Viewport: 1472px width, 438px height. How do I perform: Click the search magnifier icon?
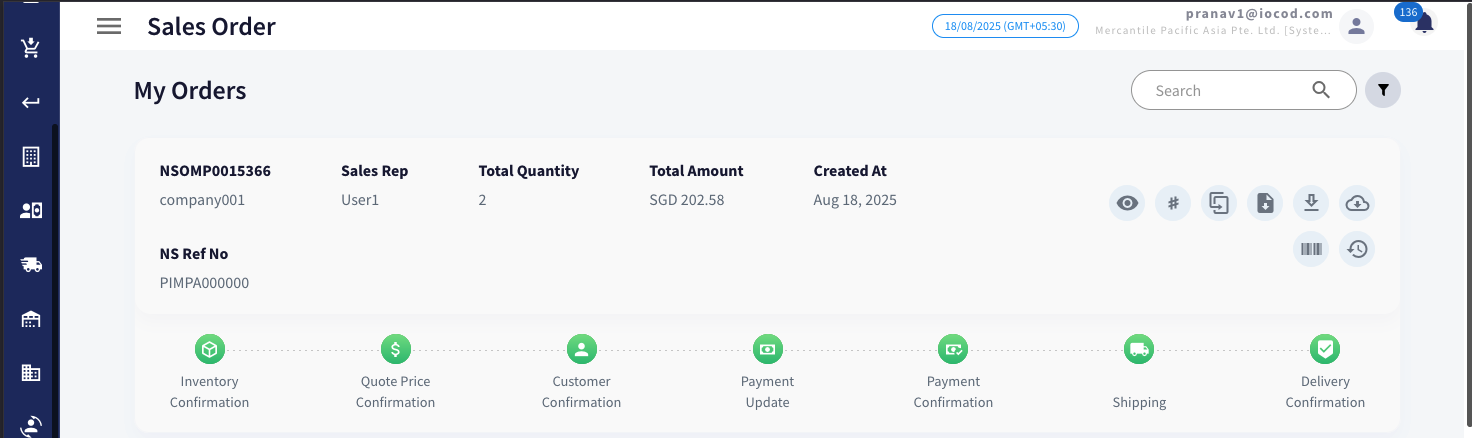1321,90
